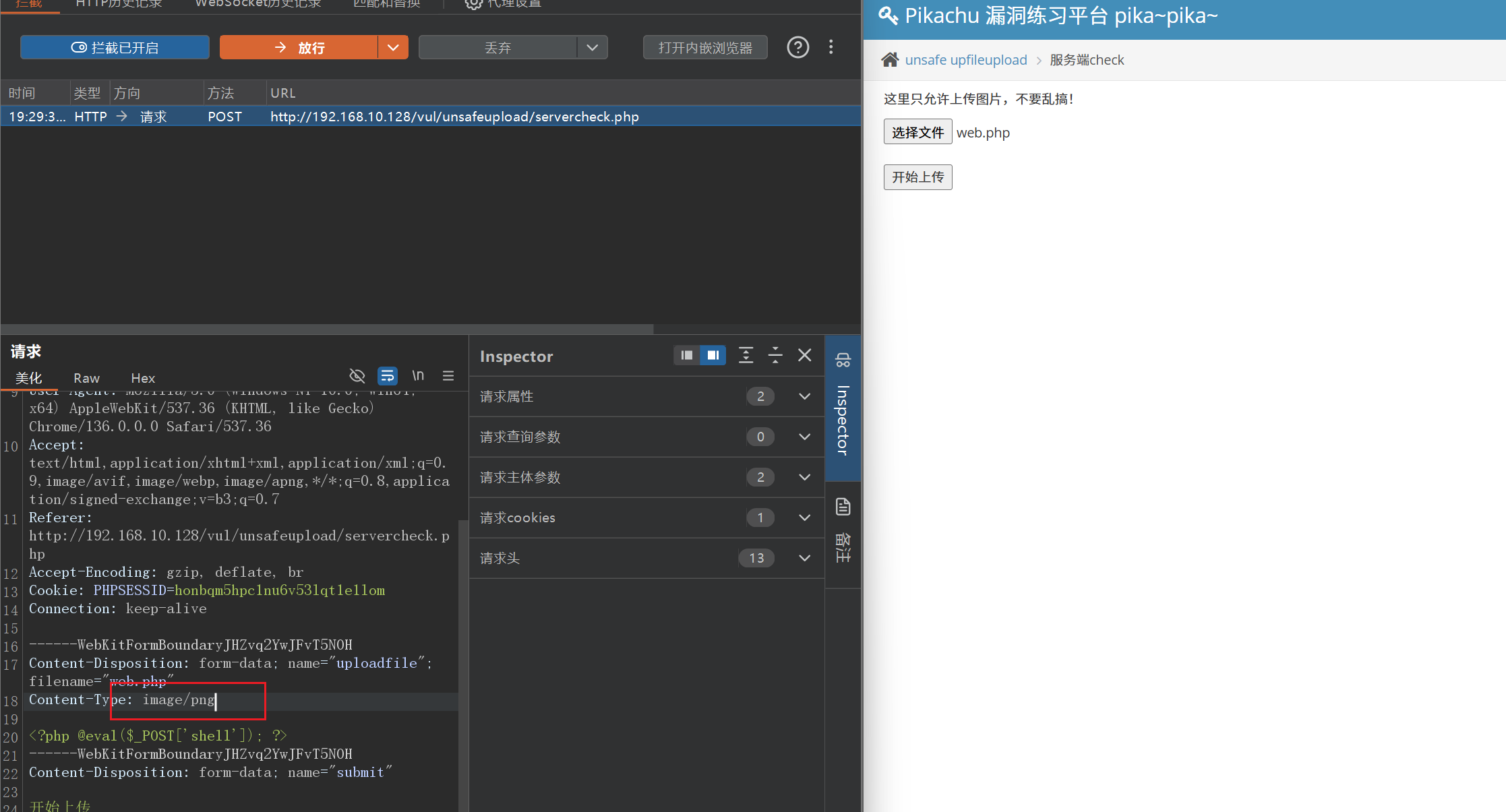Switch to the Hex request tab
This screenshot has height=812, width=1506.
(143, 378)
